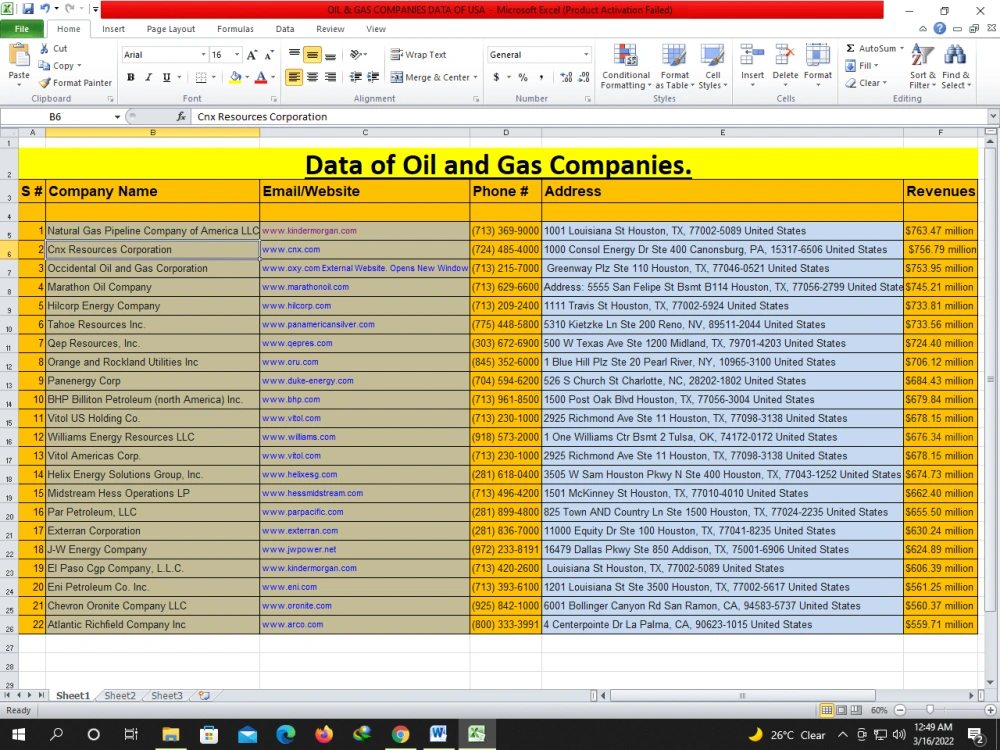The image size is (1000, 750).
Task: Click the Undo arrow in title bar
Action: click(x=45, y=9)
